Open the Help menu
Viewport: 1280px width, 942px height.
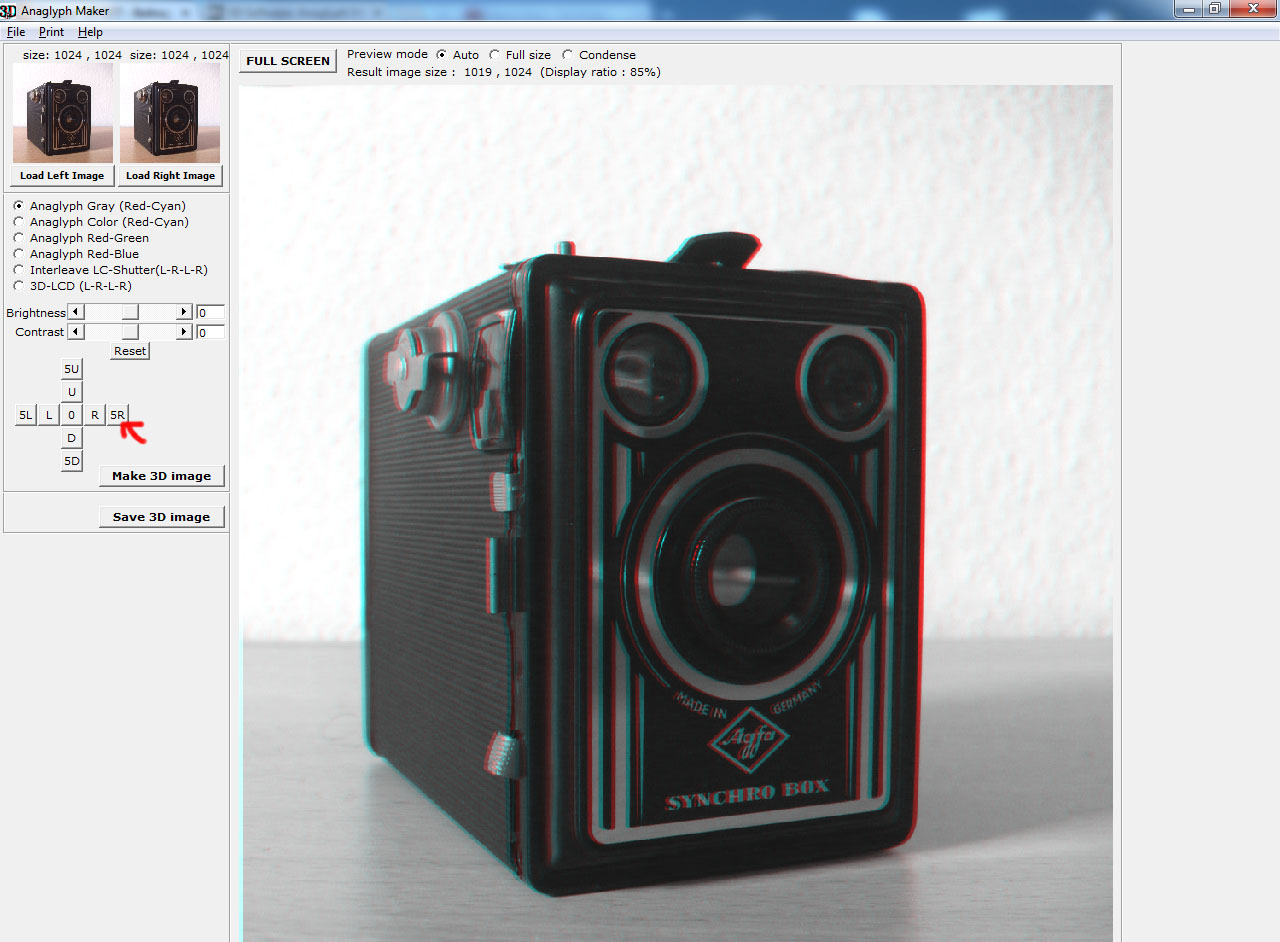point(90,32)
